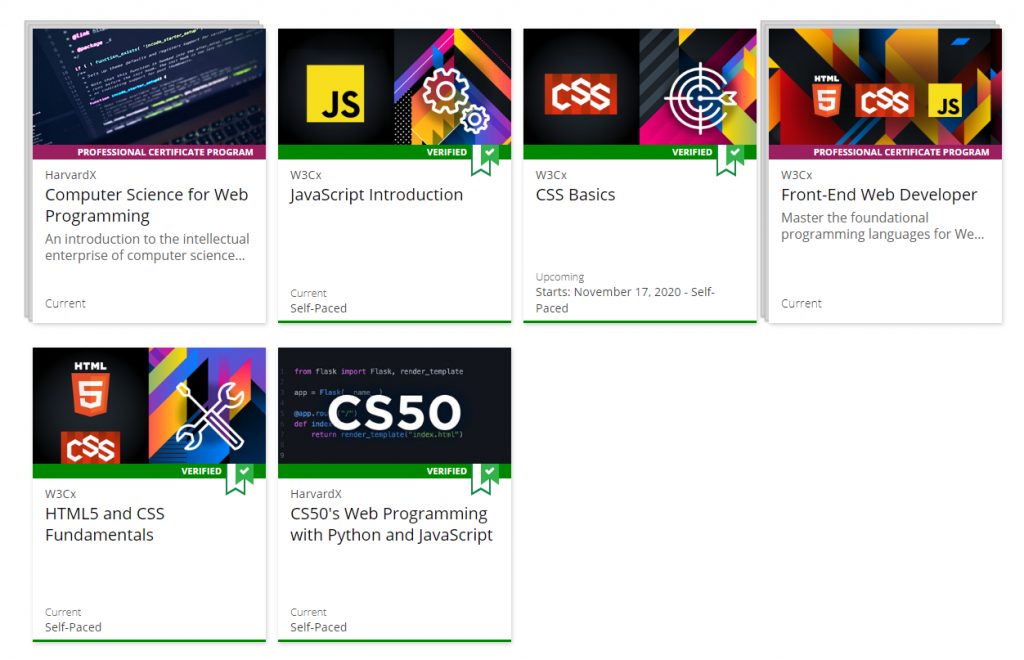Screen dimensions: 1024x660
Task: Click 'Starts: November 17, 2020 - Self-Paced' text
Action: (625, 300)
